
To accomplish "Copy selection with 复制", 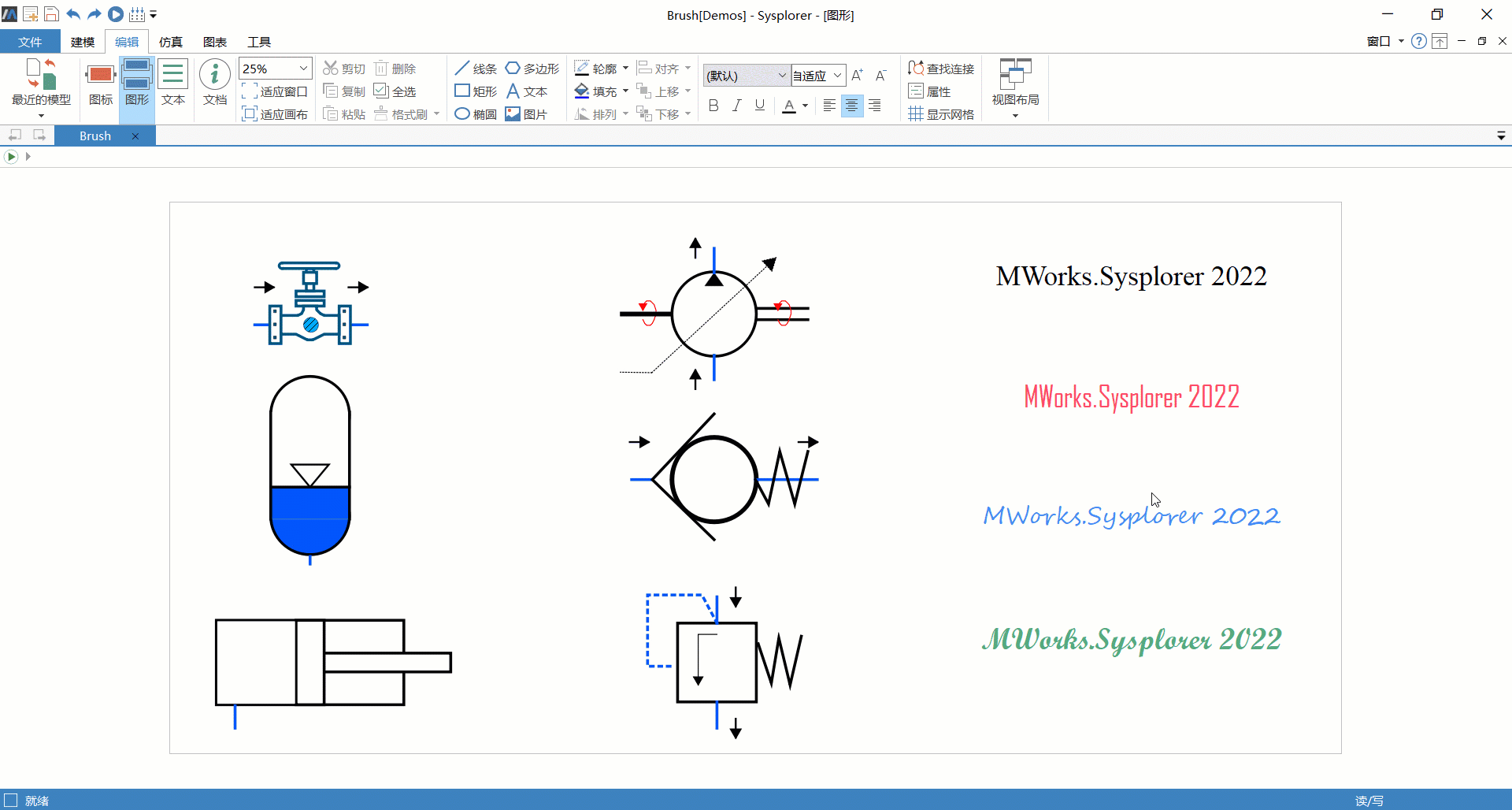I will coord(344,91).
